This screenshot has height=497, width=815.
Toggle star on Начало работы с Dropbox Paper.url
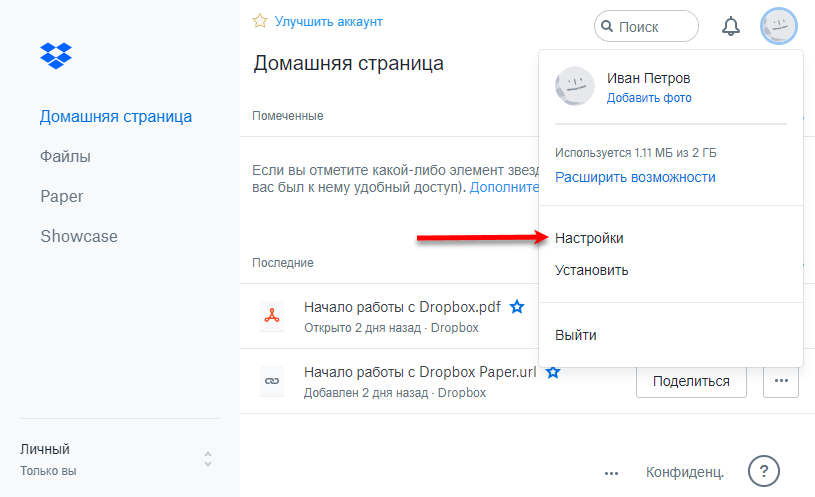coord(553,372)
